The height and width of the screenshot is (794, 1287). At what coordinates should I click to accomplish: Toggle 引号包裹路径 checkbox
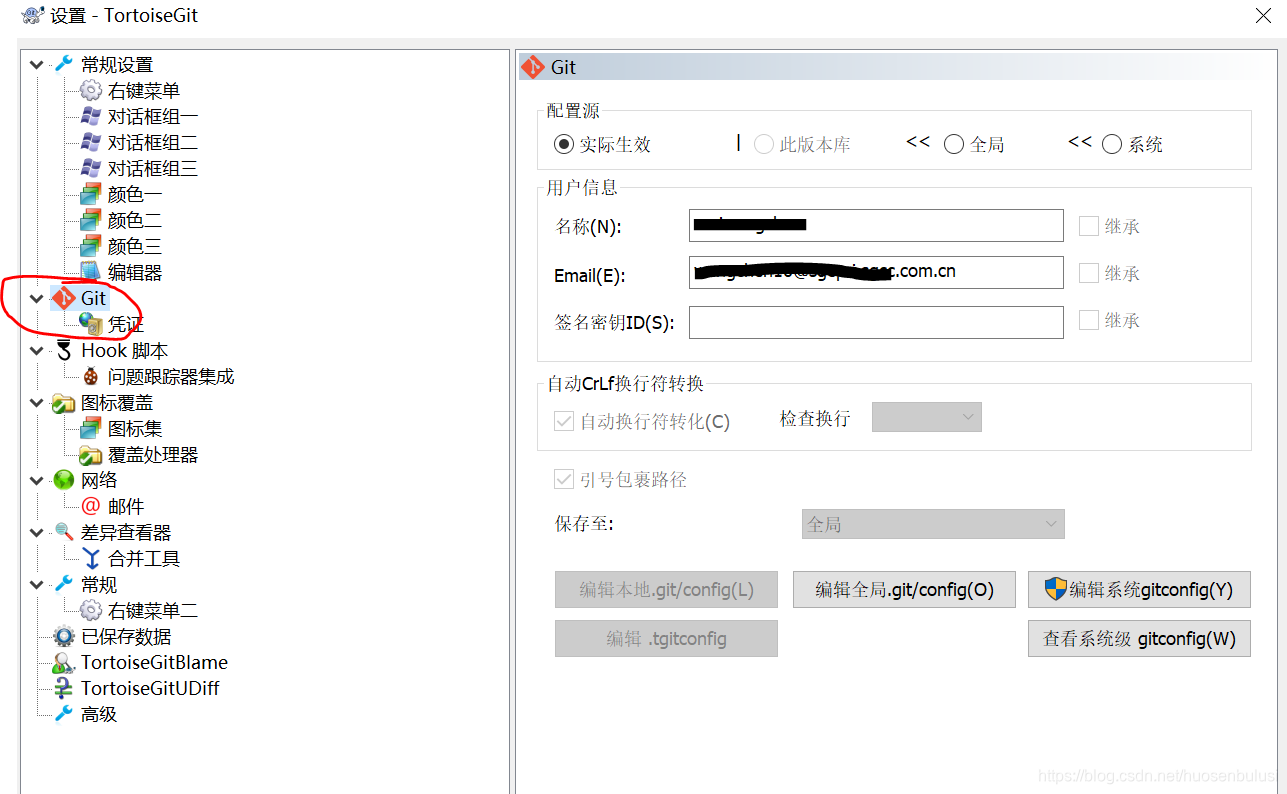[x=564, y=480]
